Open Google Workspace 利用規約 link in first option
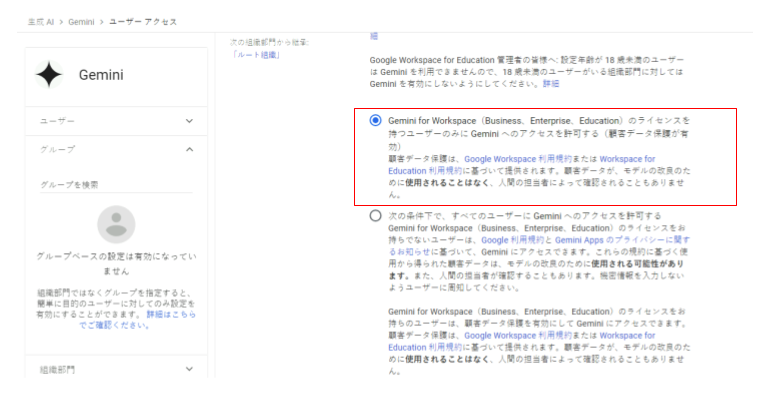Image resolution: width=768 pixels, height=404 pixels. pyautogui.click(x=518, y=159)
